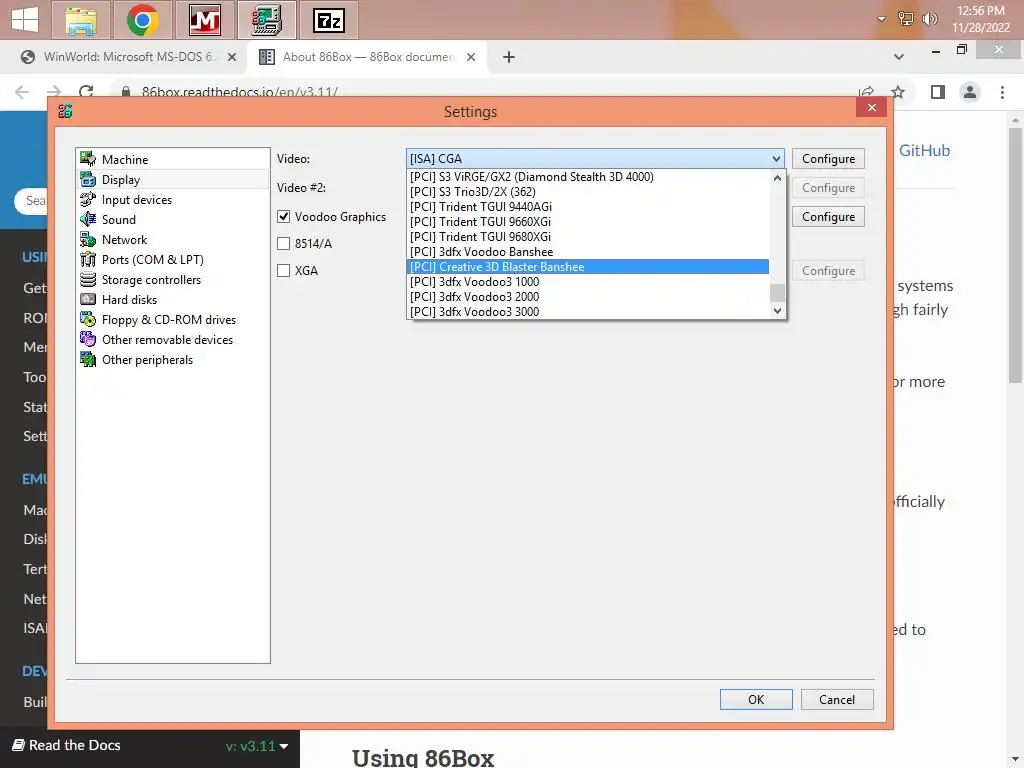Viewport: 1024px width, 768px height.
Task: Switch to 86Box taskbar icon
Action: tap(266, 20)
